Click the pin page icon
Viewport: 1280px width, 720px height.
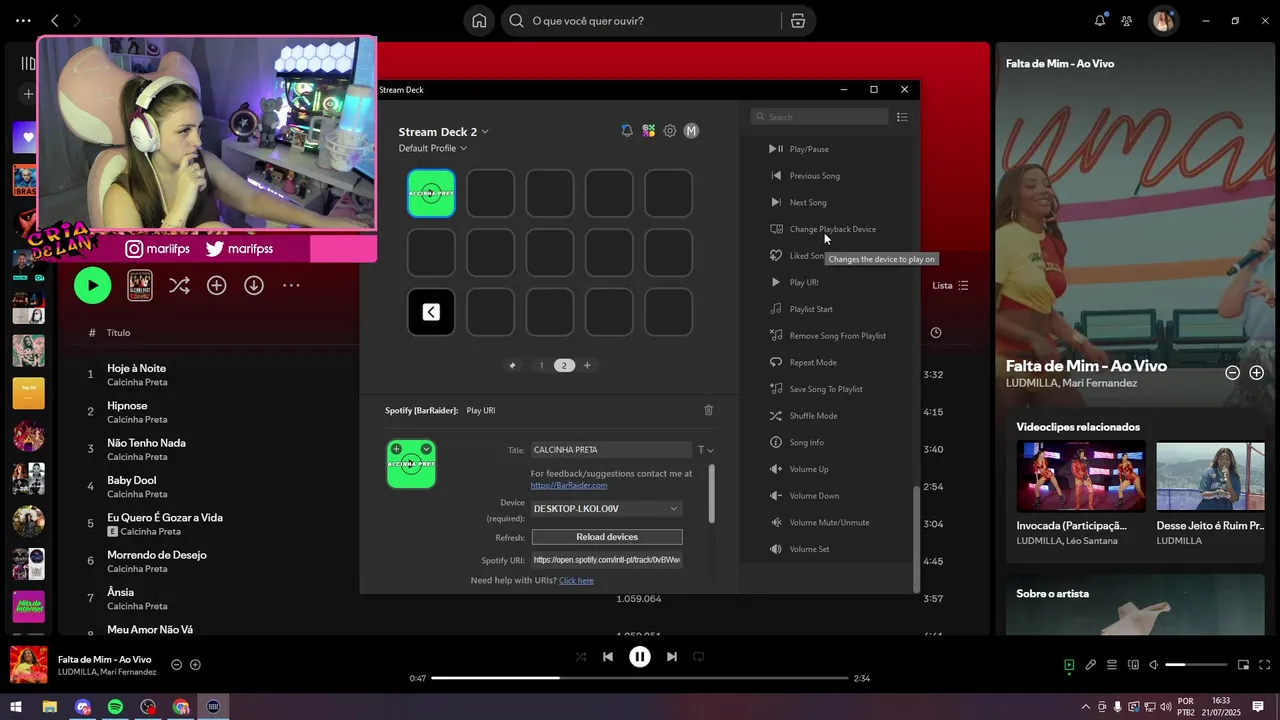[x=513, y=366]
